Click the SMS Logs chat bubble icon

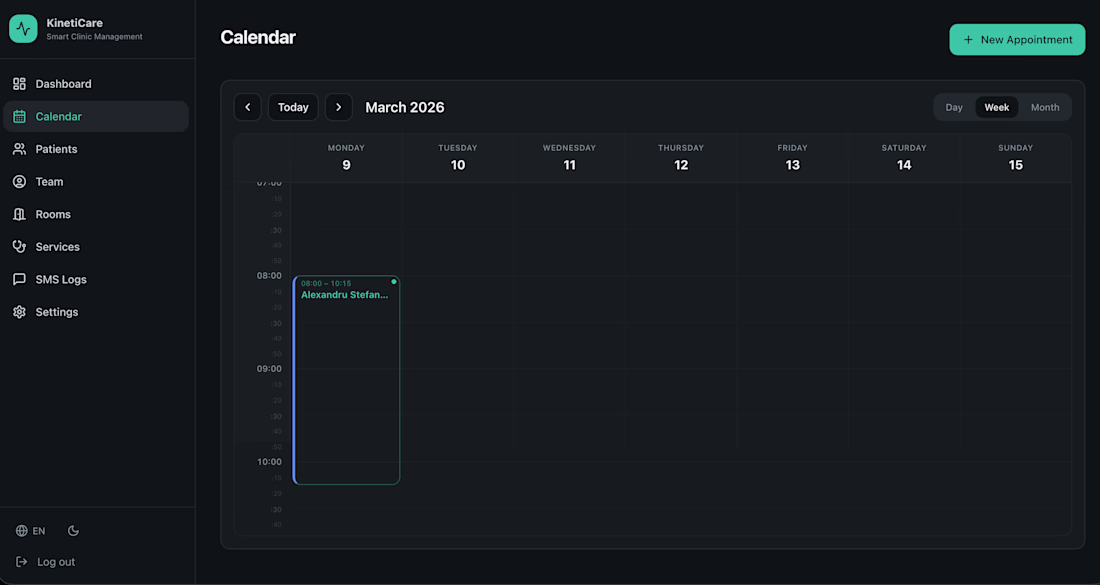coord(20,279)
